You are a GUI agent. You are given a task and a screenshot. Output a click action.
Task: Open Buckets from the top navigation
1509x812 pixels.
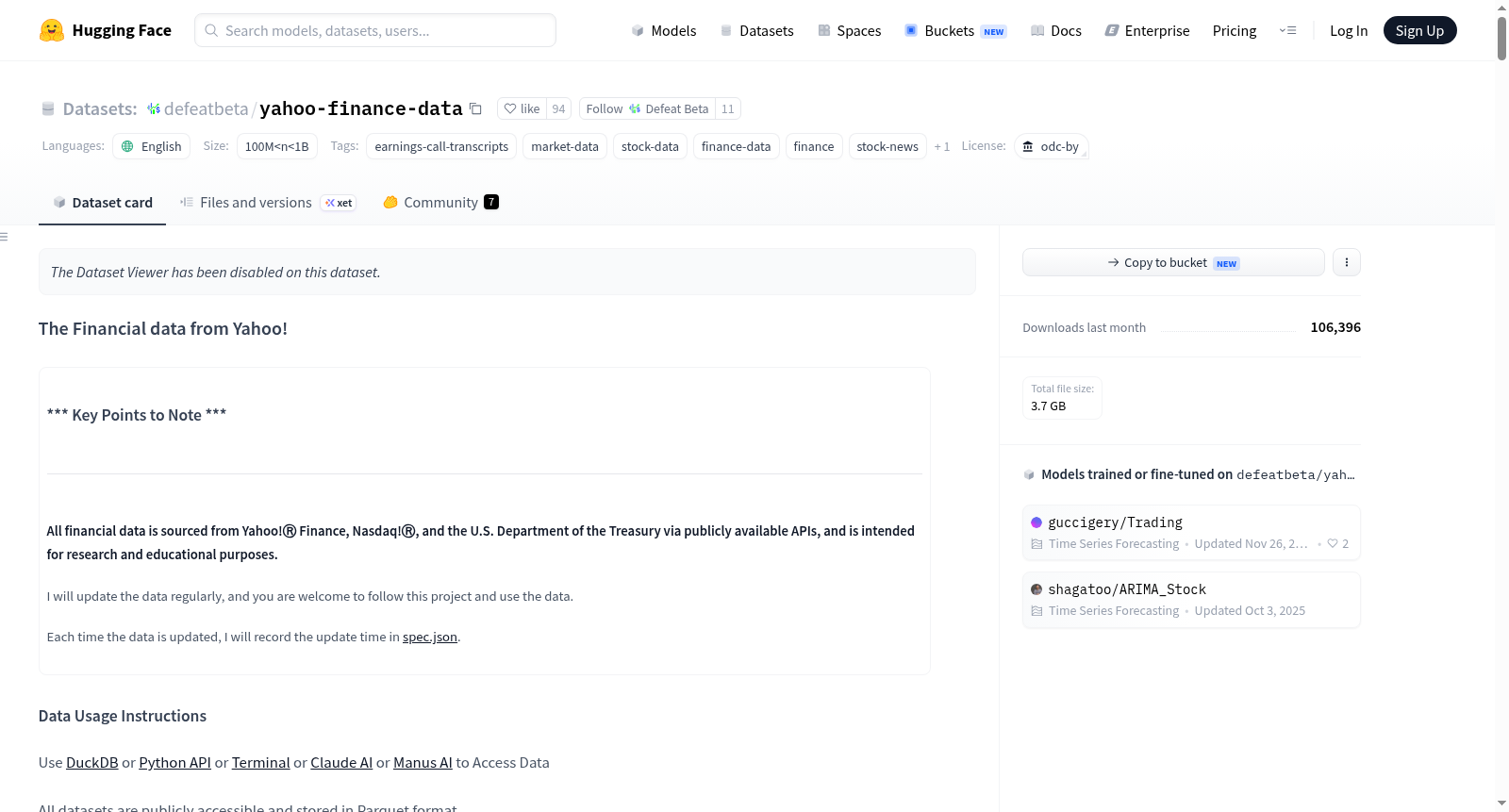coord(955,30)
